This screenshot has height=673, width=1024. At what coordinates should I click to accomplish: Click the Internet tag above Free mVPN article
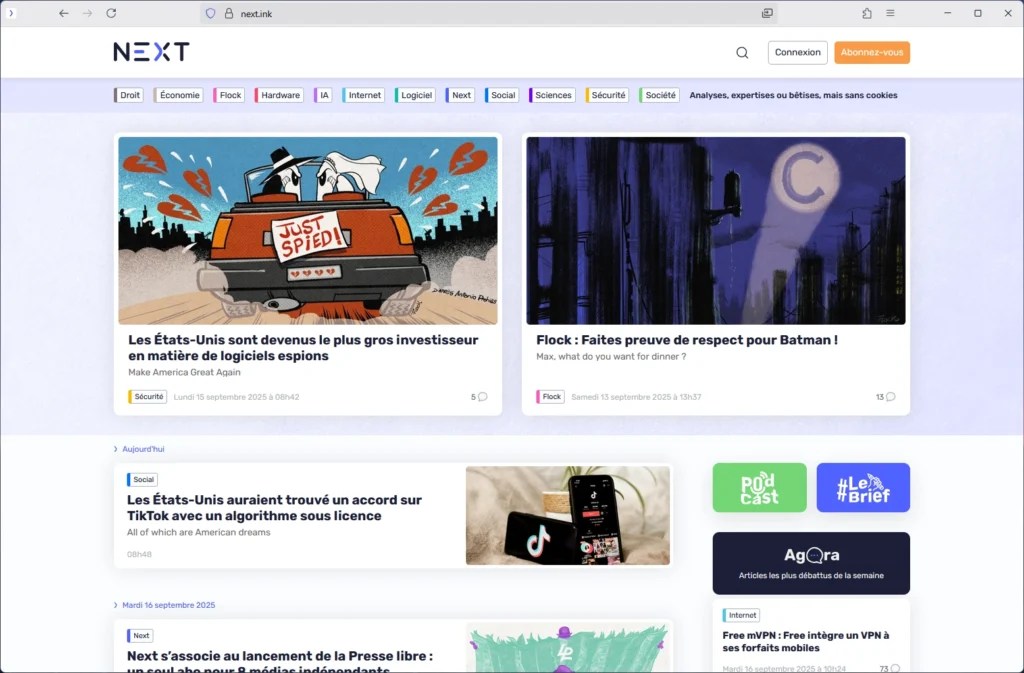741,615
